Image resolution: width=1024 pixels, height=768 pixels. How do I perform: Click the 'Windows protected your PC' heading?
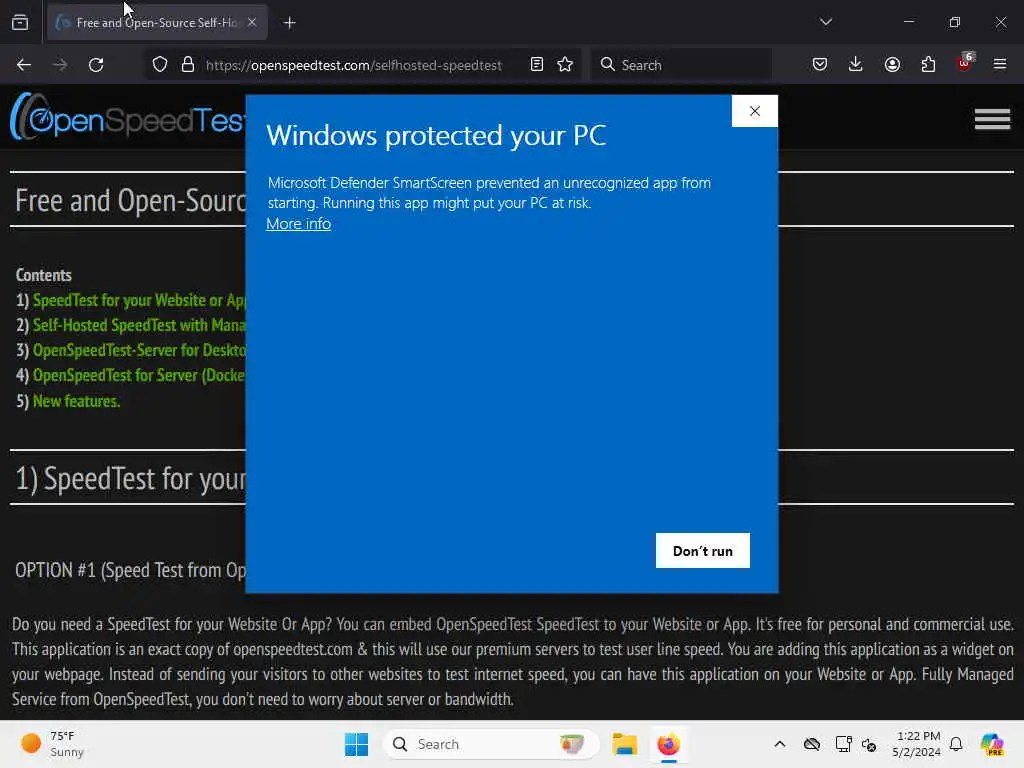tap(436, 135)
